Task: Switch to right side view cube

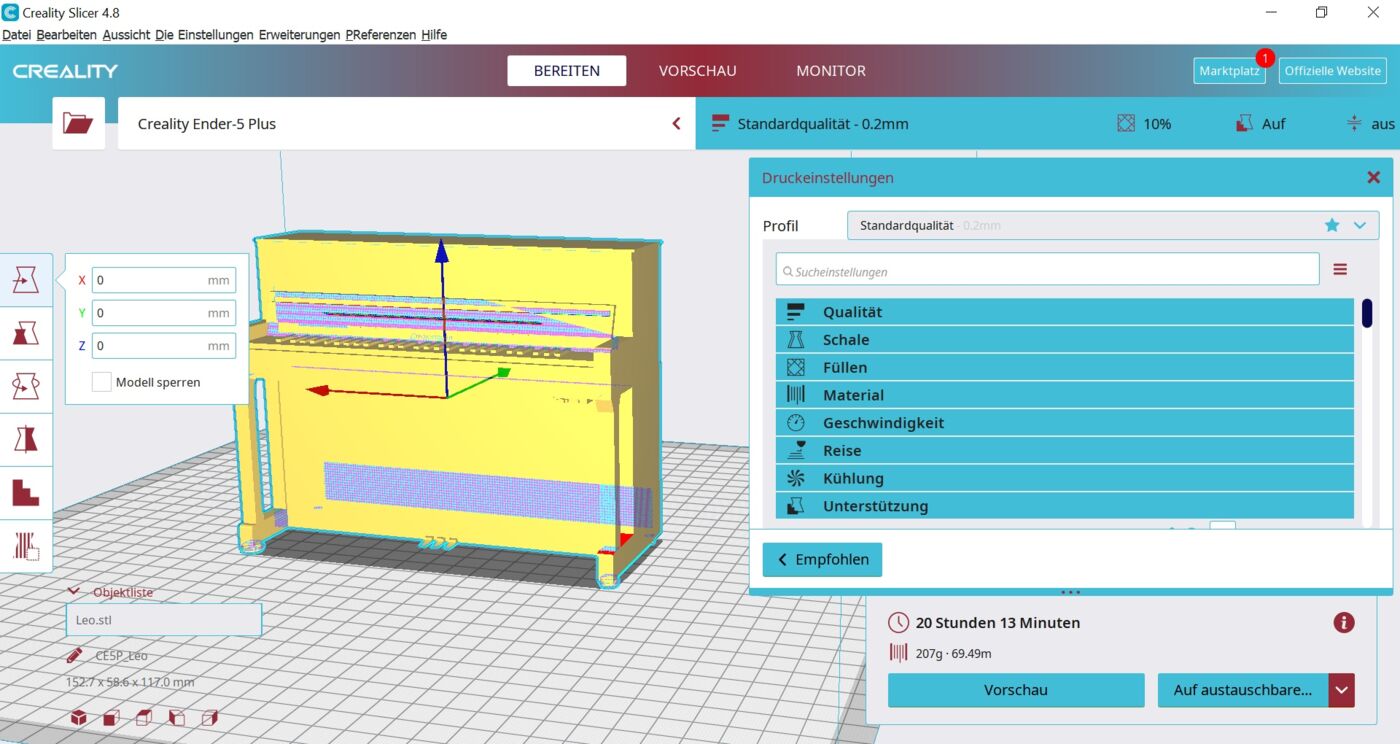Action: 210,717
